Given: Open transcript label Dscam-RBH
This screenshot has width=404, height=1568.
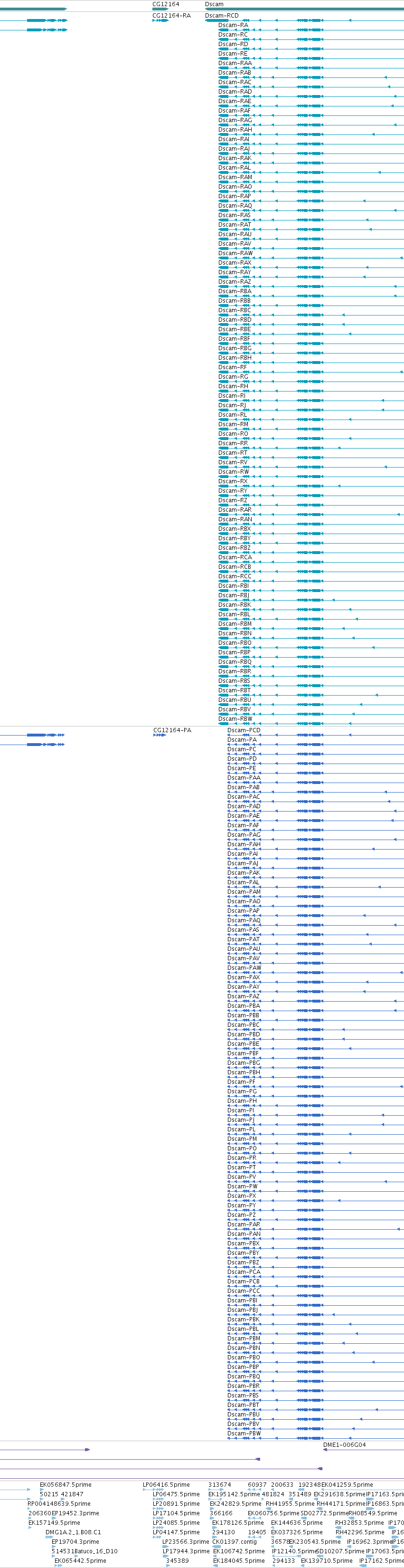Looking at the screenshot, I should coord(235,358).
